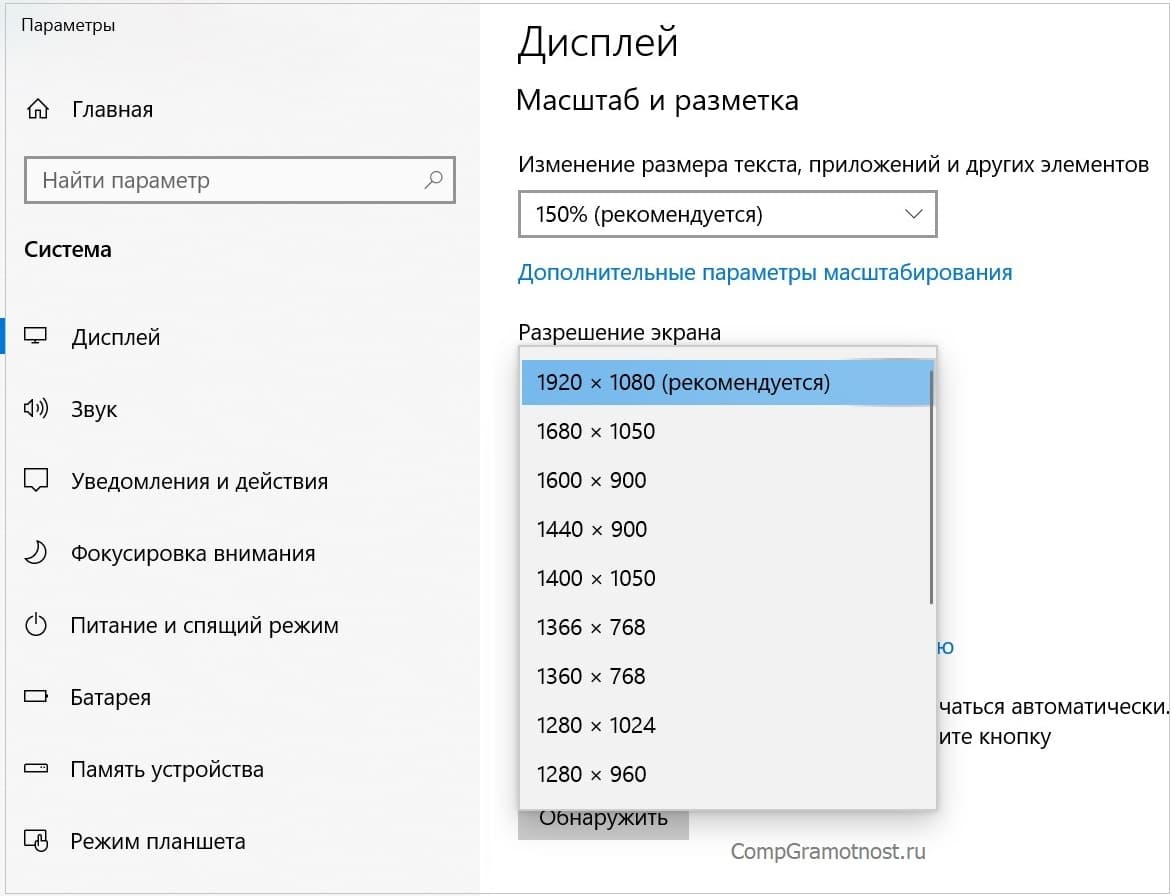This screenshot has height=896, width=1172.
Task: Expand the 150% scaling dropdown
Action: (x=727, y=214)
